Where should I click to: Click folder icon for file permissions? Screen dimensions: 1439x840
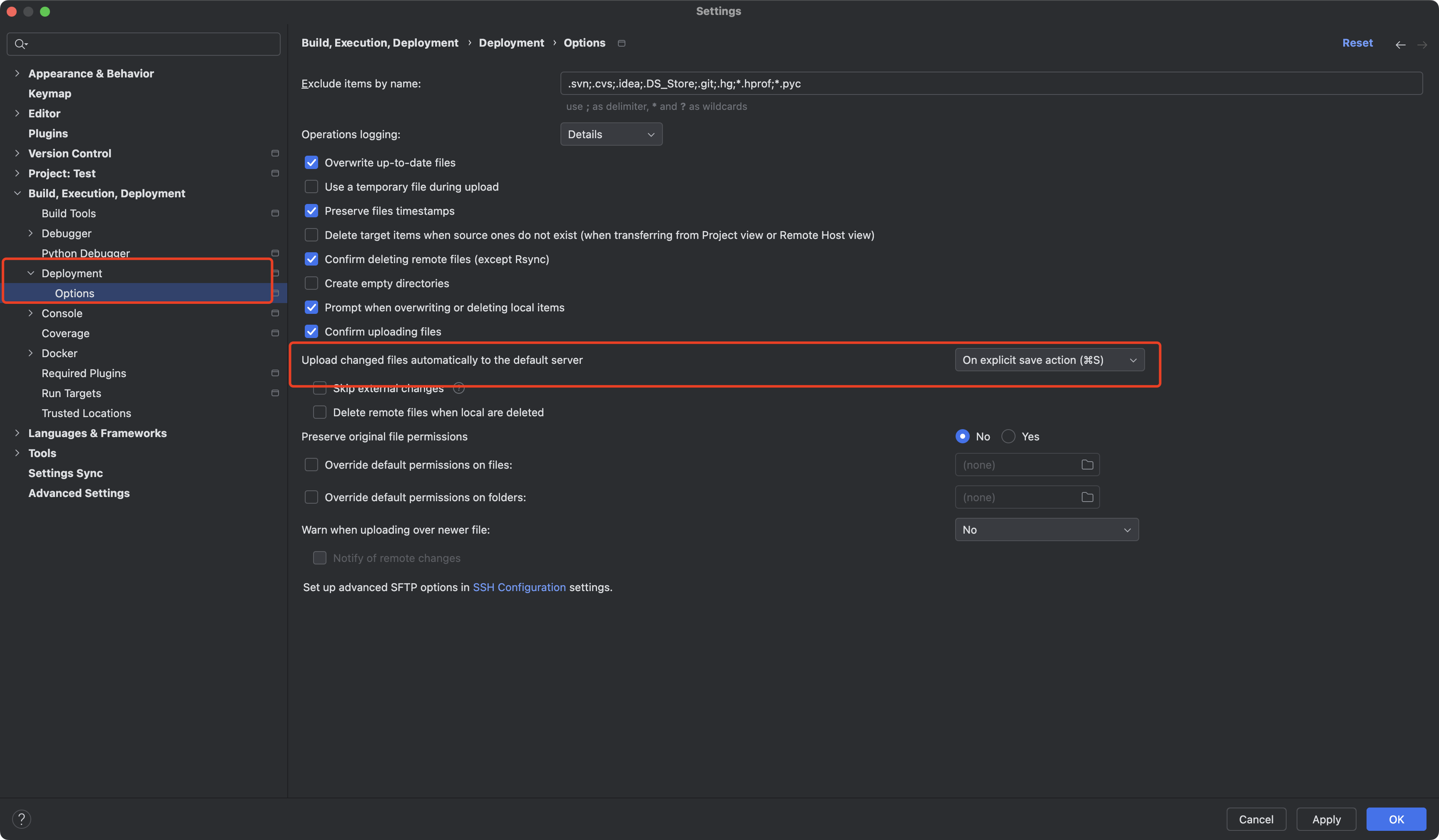click(1087, 465)
